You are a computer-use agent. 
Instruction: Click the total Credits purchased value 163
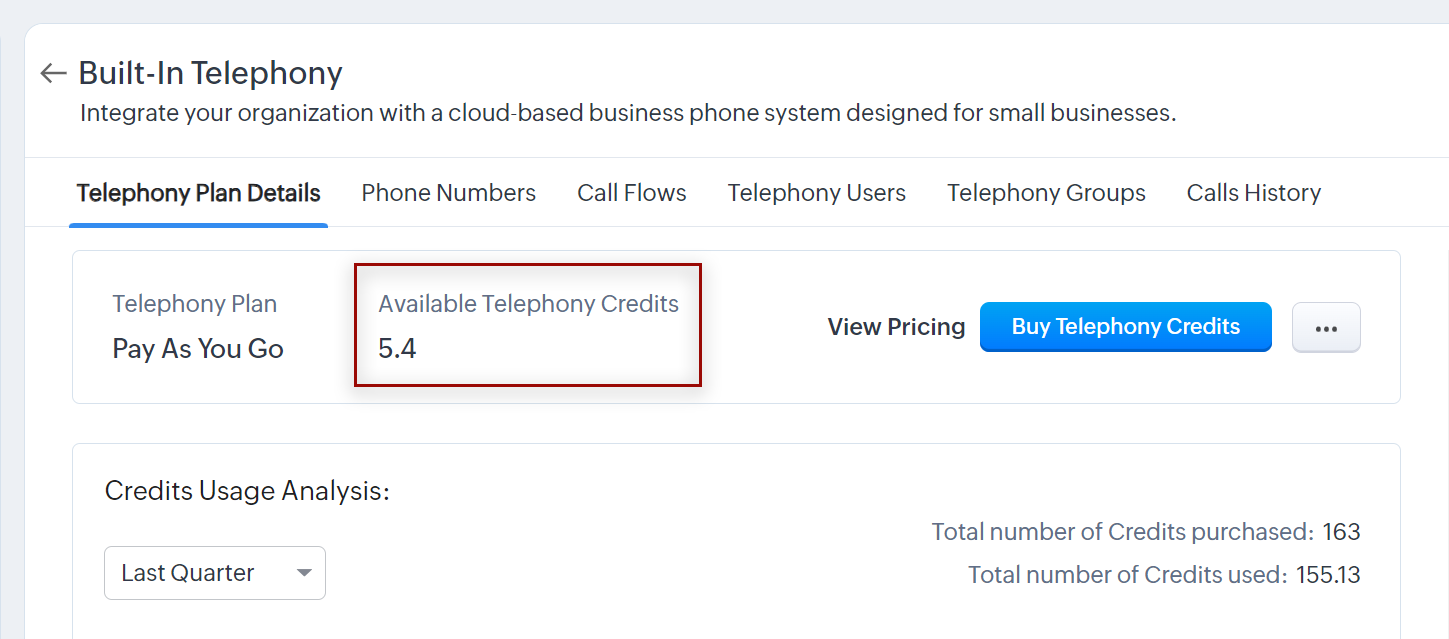pyautogui.click(x=1341, y=532)
